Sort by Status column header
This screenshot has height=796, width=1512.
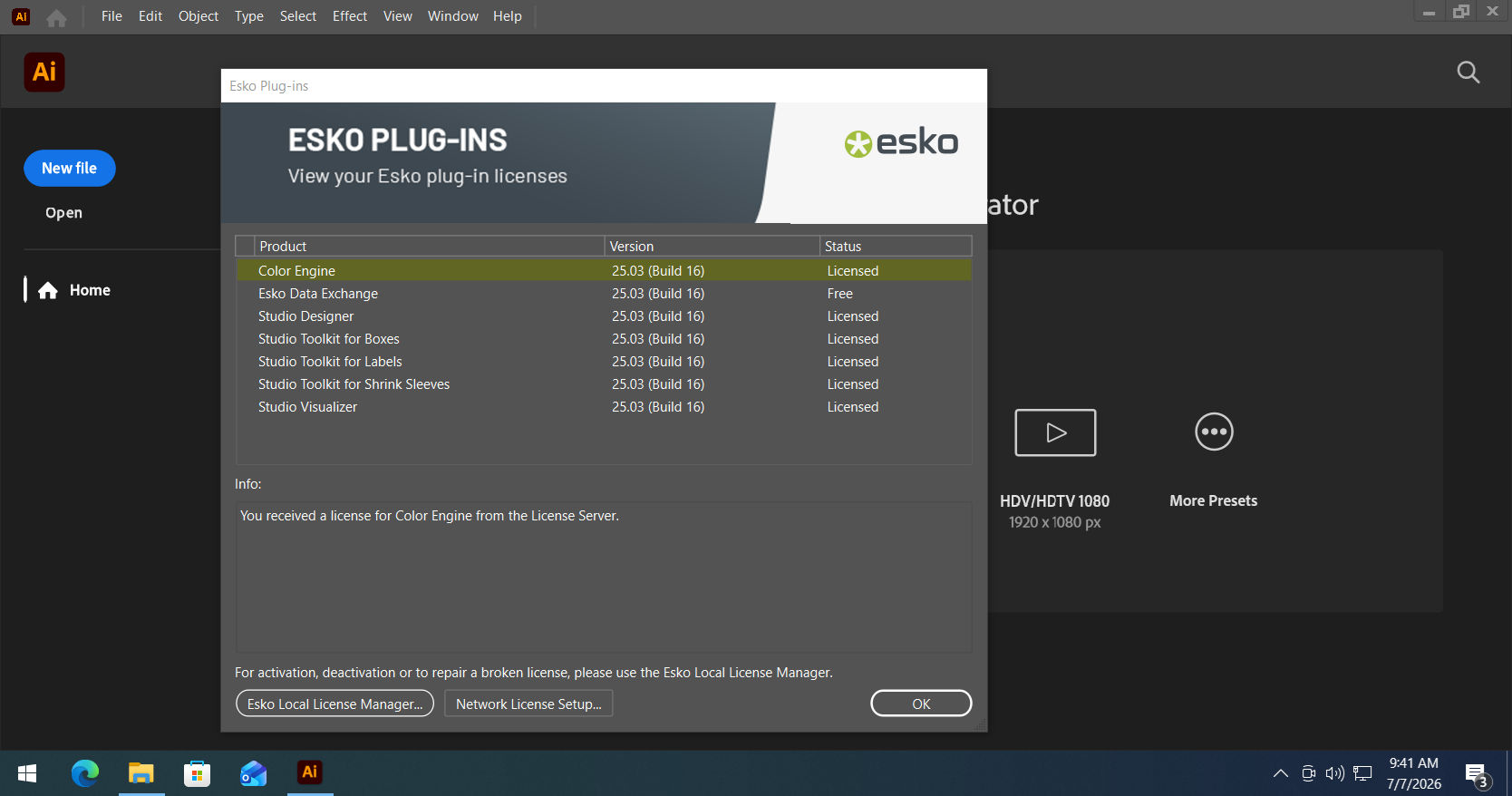coord(896,247)
